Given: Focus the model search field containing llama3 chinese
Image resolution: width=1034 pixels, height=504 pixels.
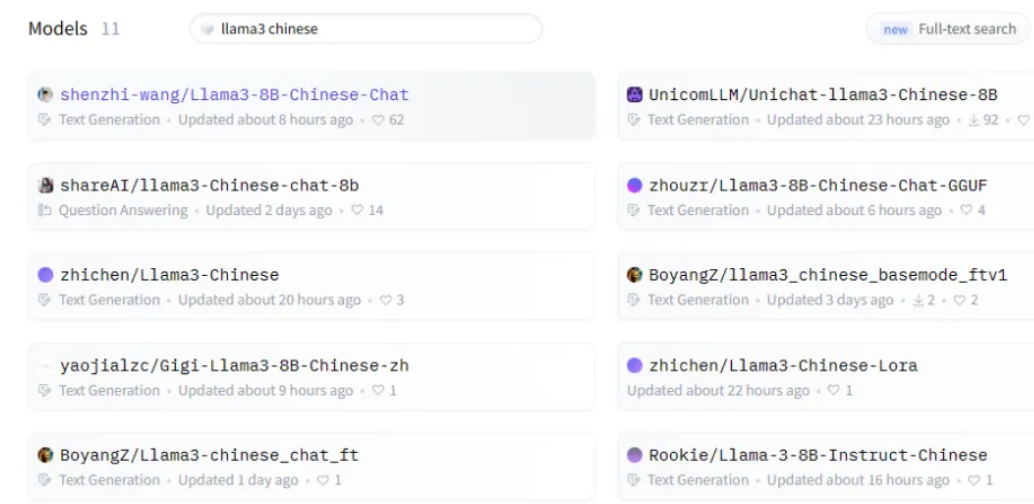Looking at the screenshot, I should (x=366, y=29).
